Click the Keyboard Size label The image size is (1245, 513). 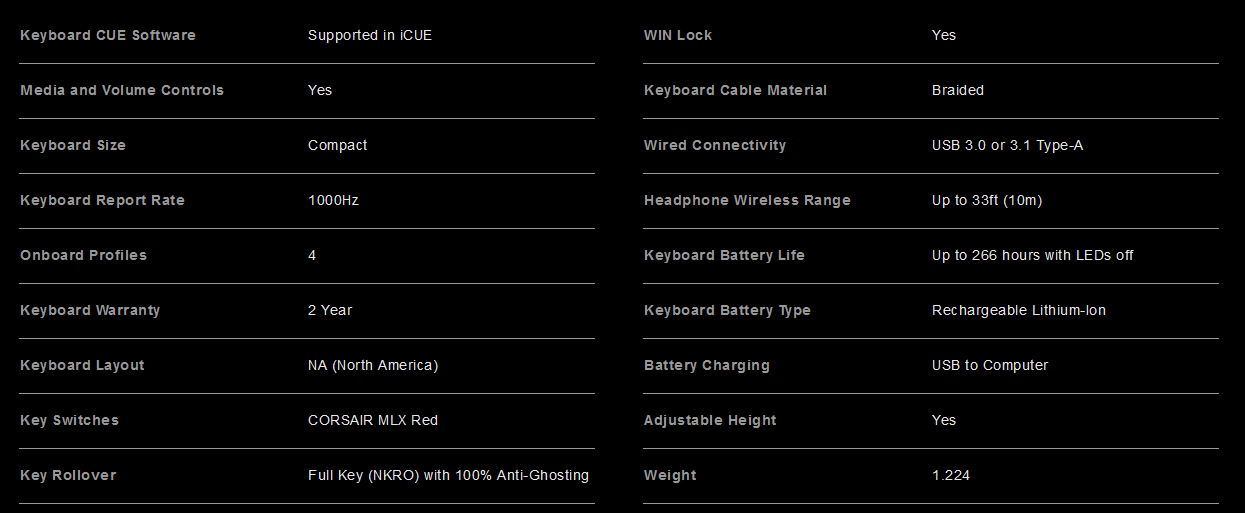[73, 145]
